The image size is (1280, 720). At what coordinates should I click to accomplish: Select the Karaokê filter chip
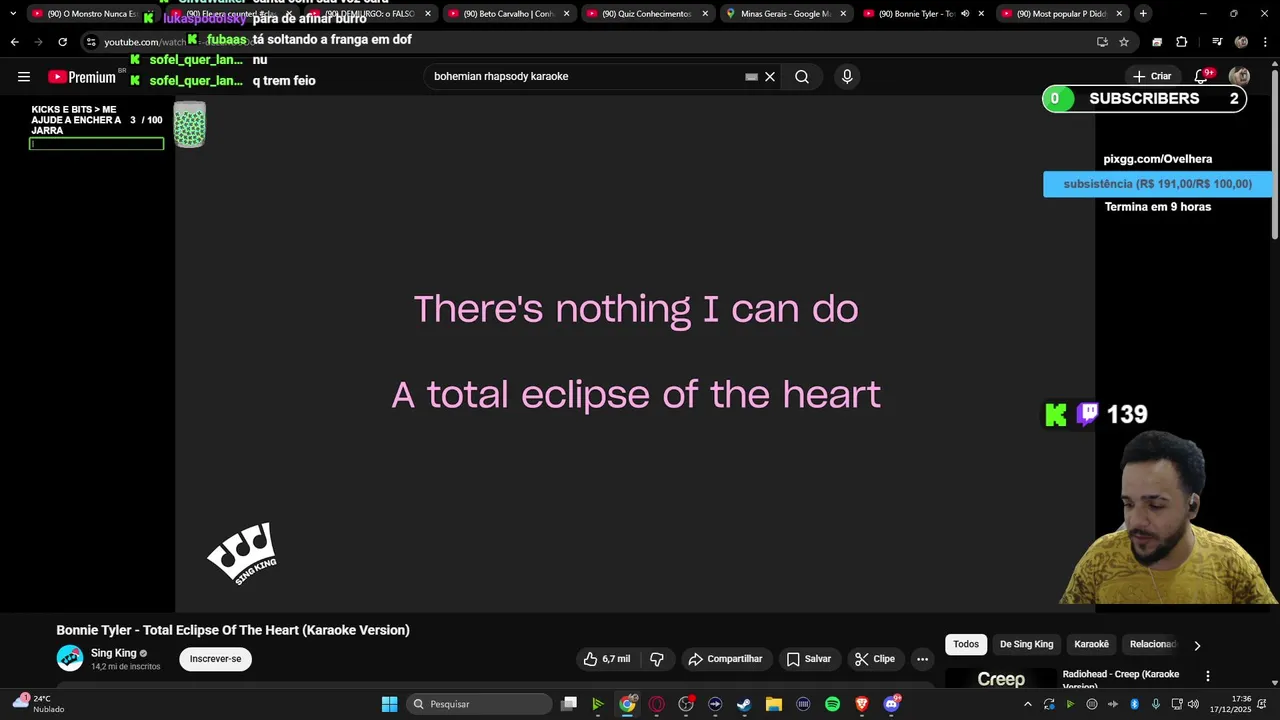[x=1092, y=645]
